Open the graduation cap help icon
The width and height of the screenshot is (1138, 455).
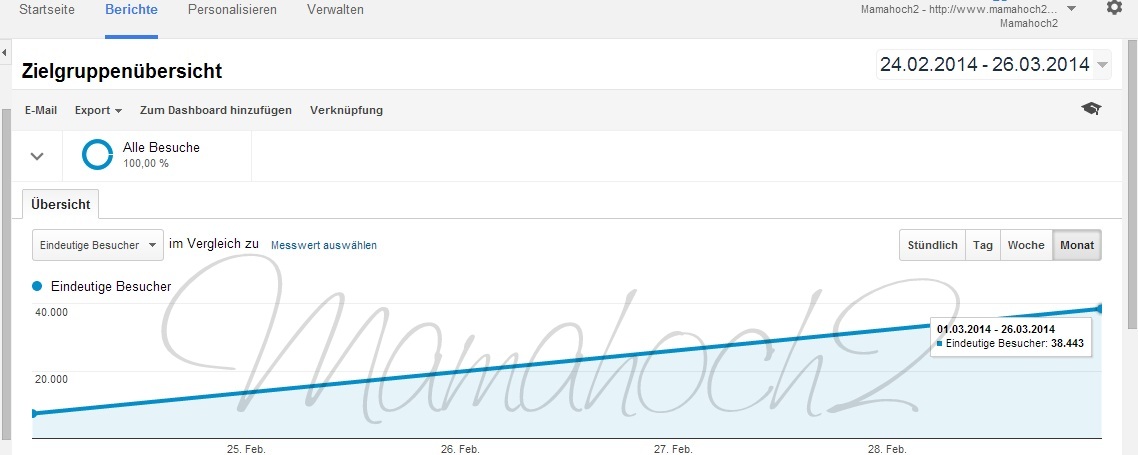(x=1091, y=109)
